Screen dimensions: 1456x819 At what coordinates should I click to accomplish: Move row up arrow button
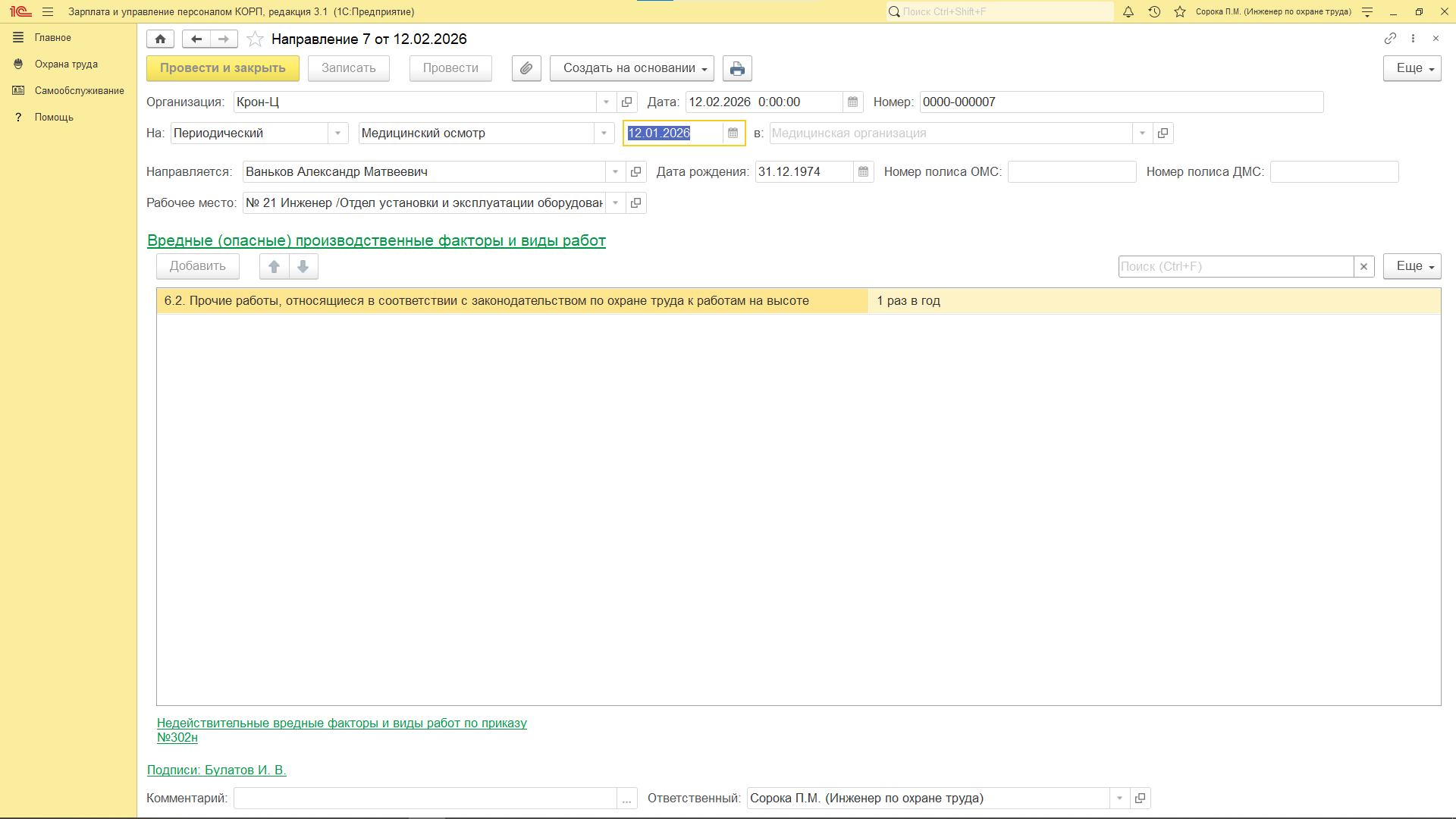[x=275, y=266]
